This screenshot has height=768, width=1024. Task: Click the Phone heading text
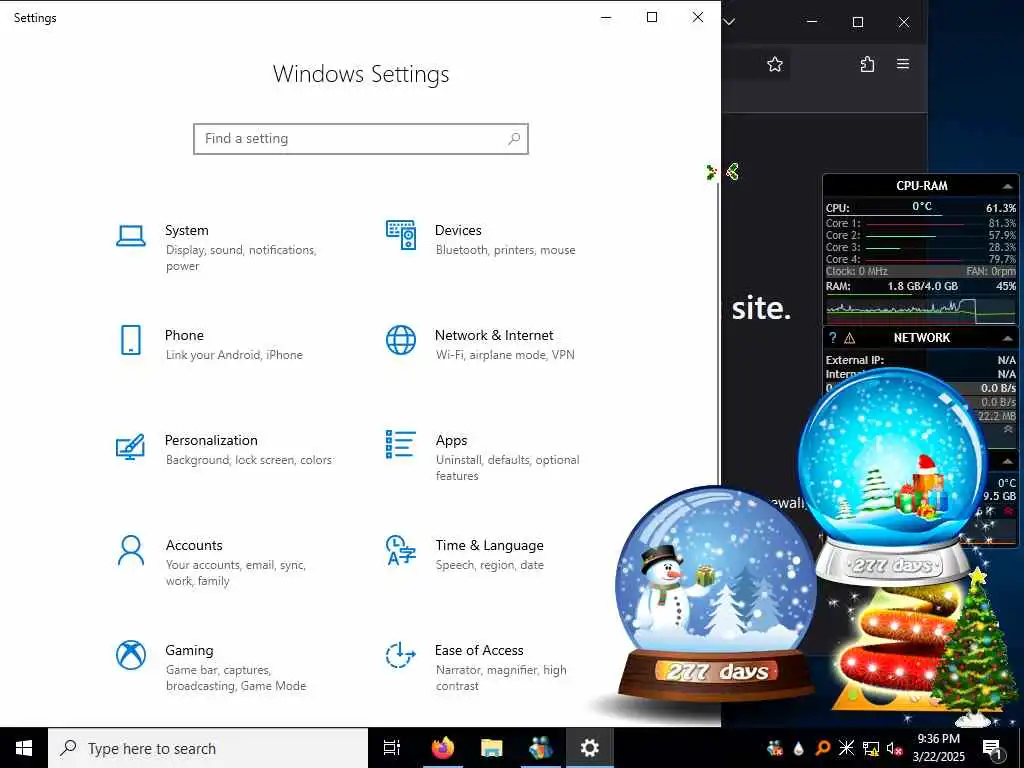tap(184, 335)
